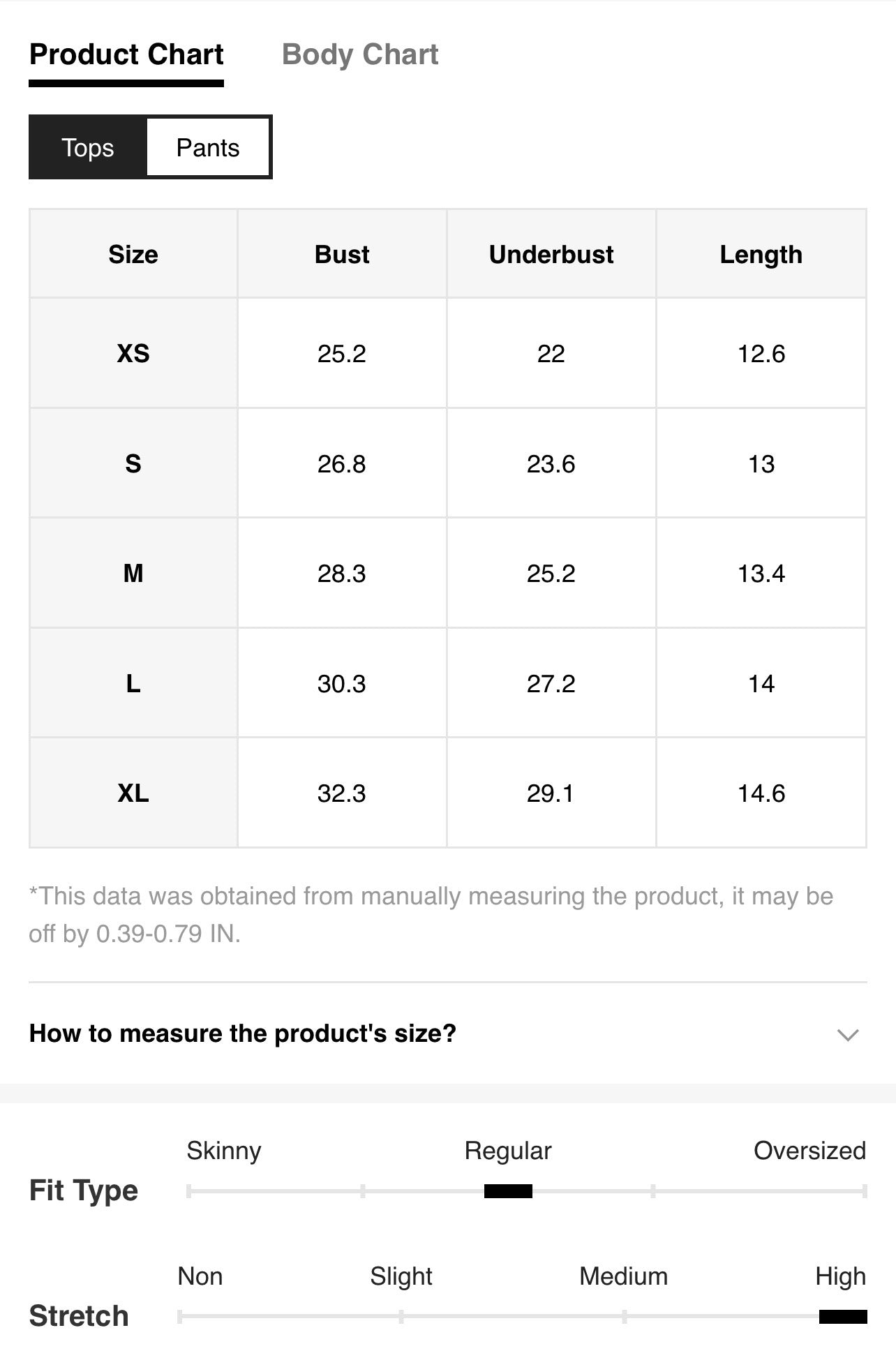The width and height of the screenshot is (896, 1351).
Task: Click the Length column header
Action: (761, 254)
